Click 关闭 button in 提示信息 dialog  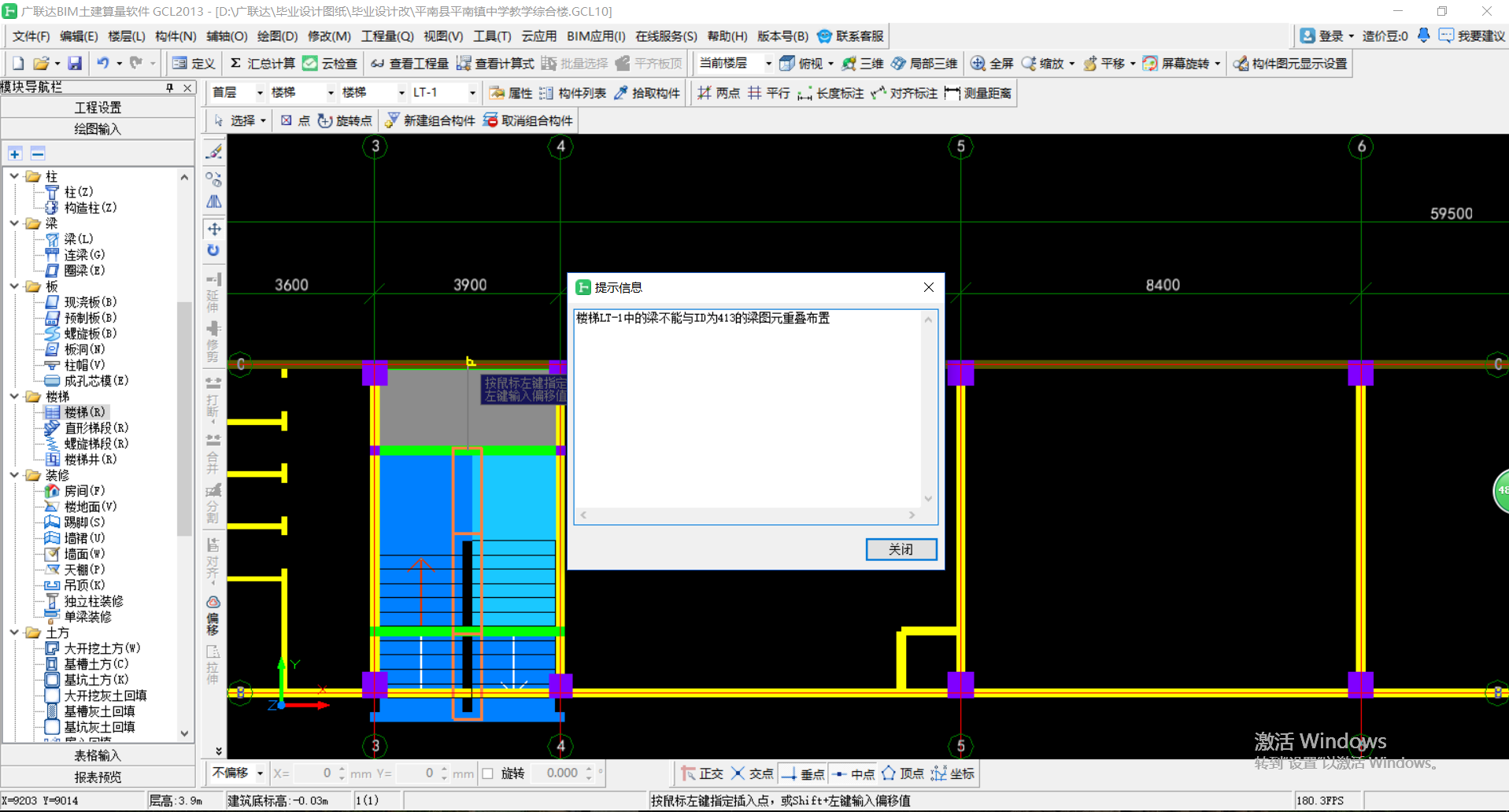coord(901,549)
